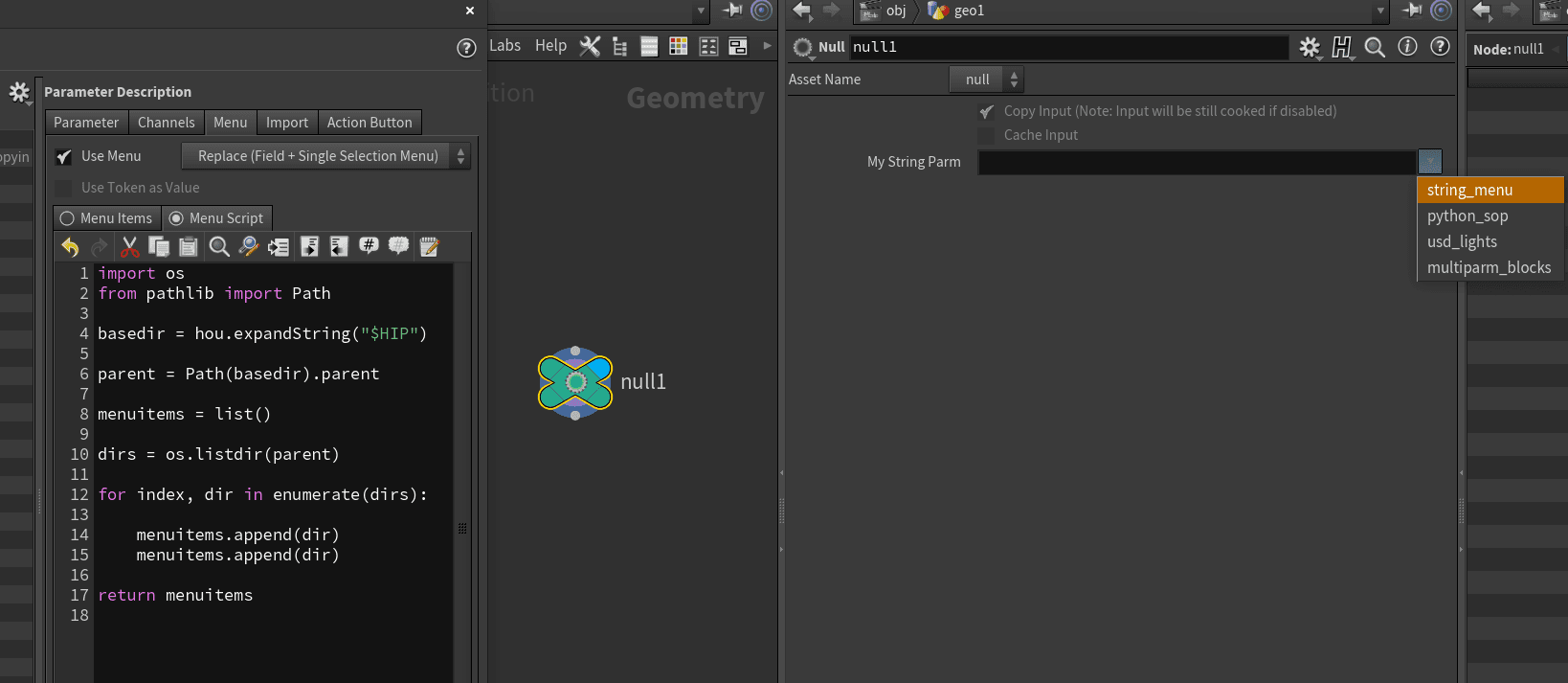
Task: Click the scissors cut icon
Action: point(130,247)
